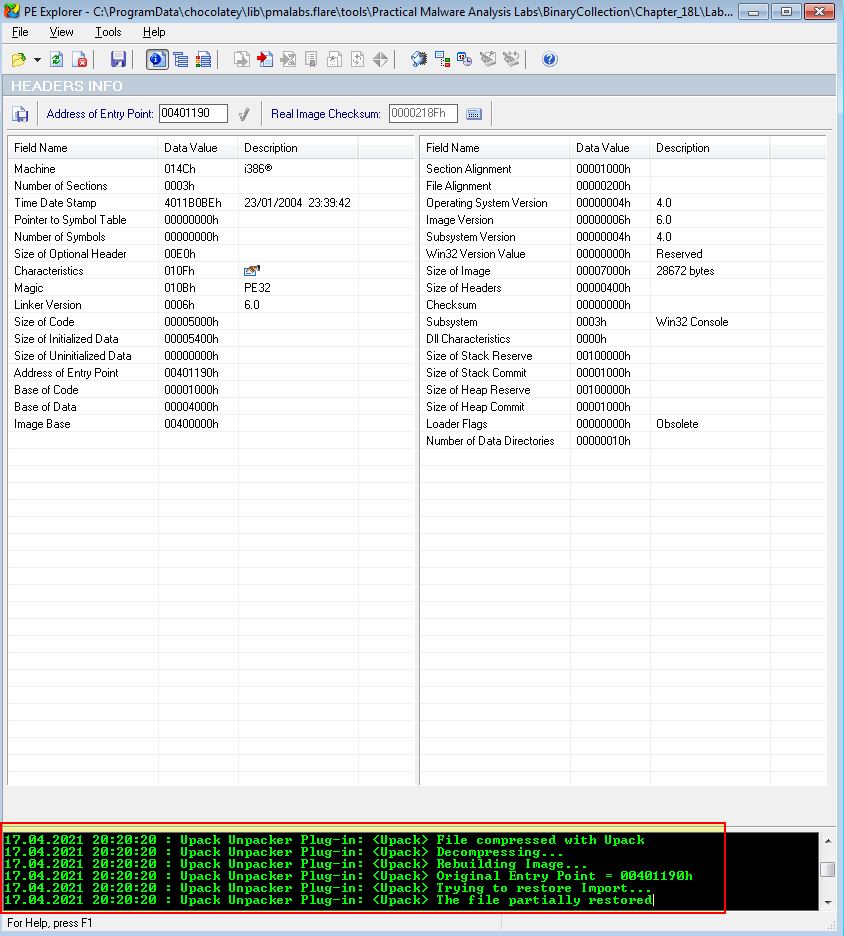Click the blue Help question mark icon
Viewport: 844px width, 936px height.
tap(549, 60)
